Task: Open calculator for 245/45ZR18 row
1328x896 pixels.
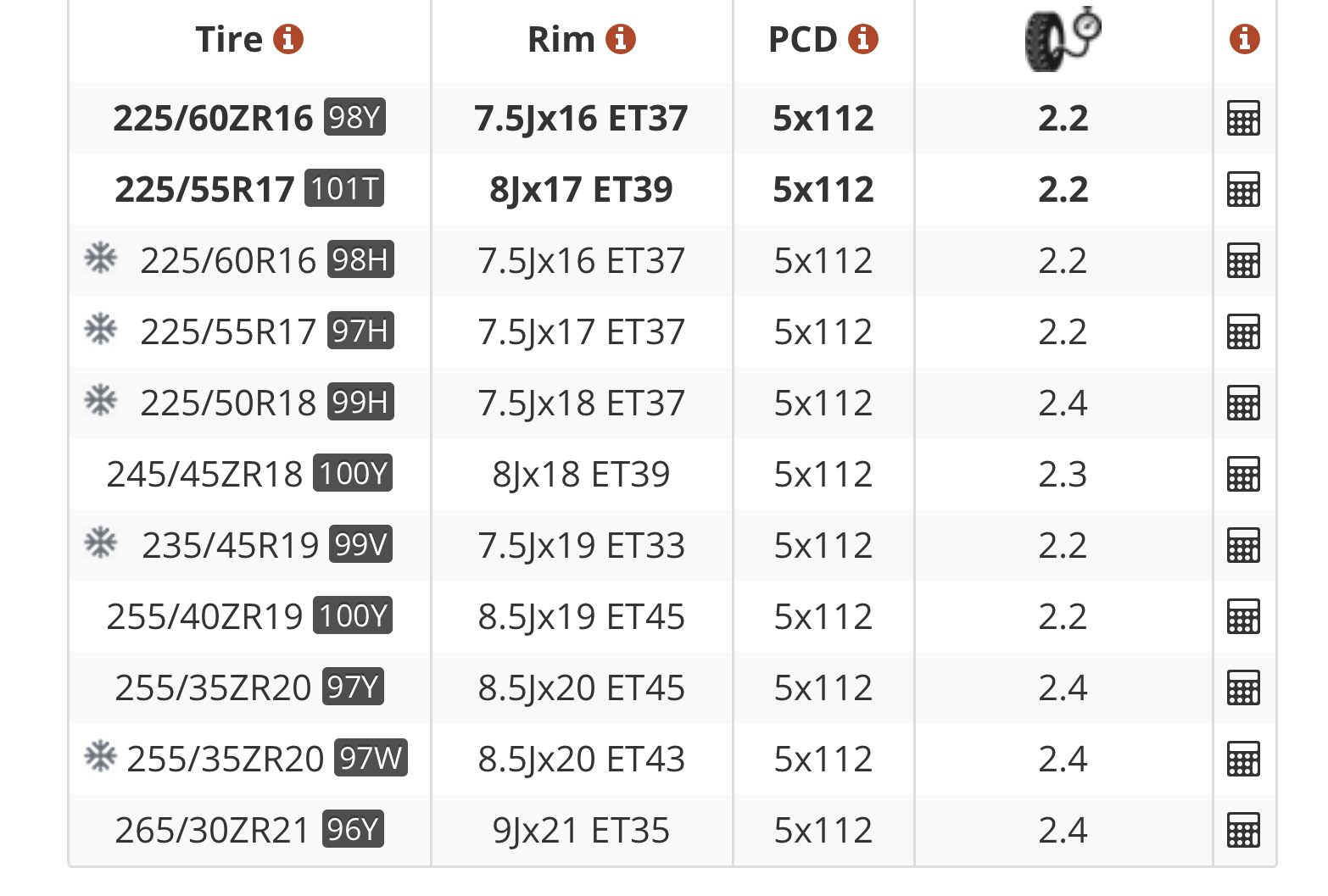Action: click(1243, 474)
